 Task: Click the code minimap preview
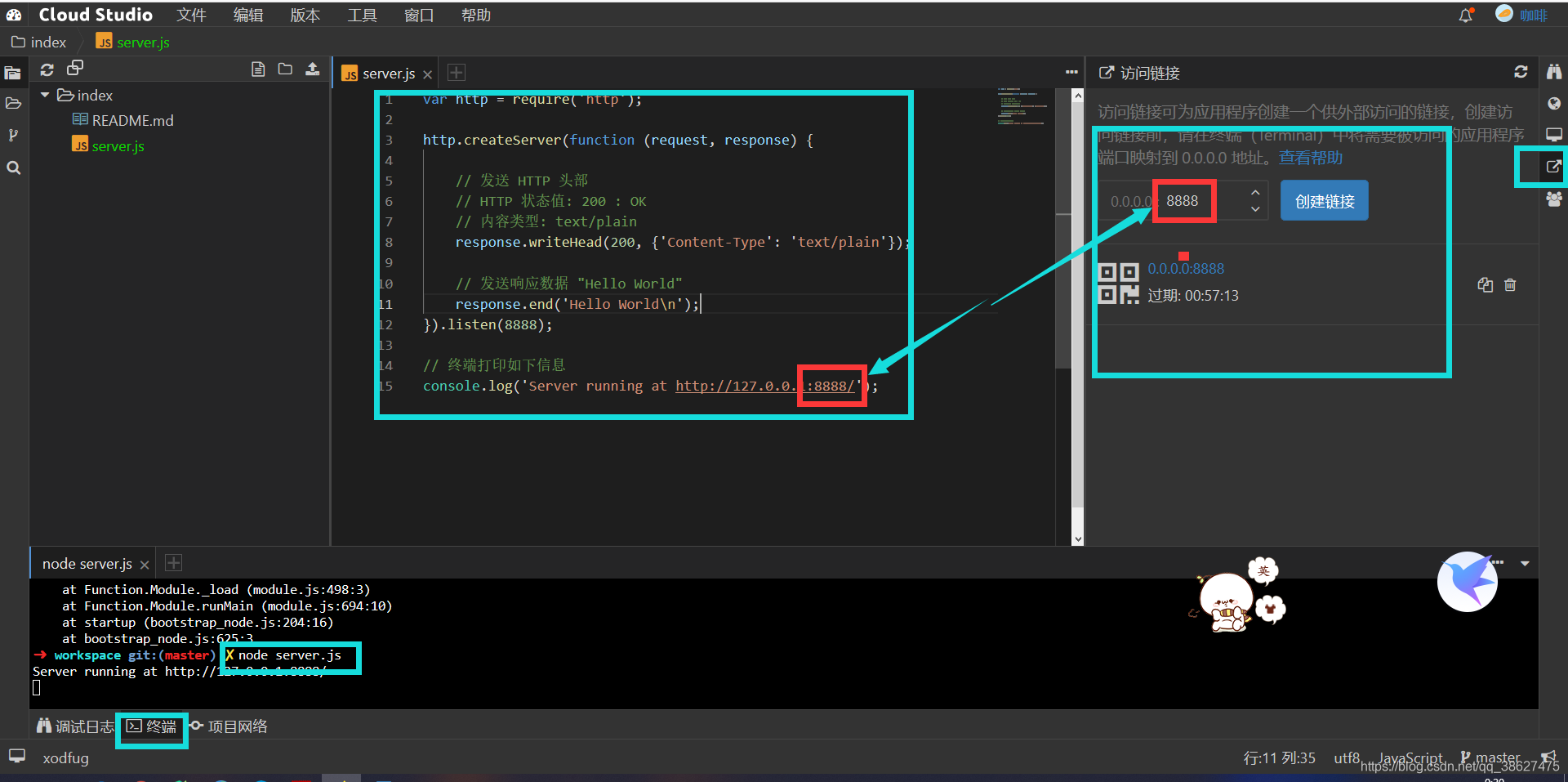pos(1021,106)
